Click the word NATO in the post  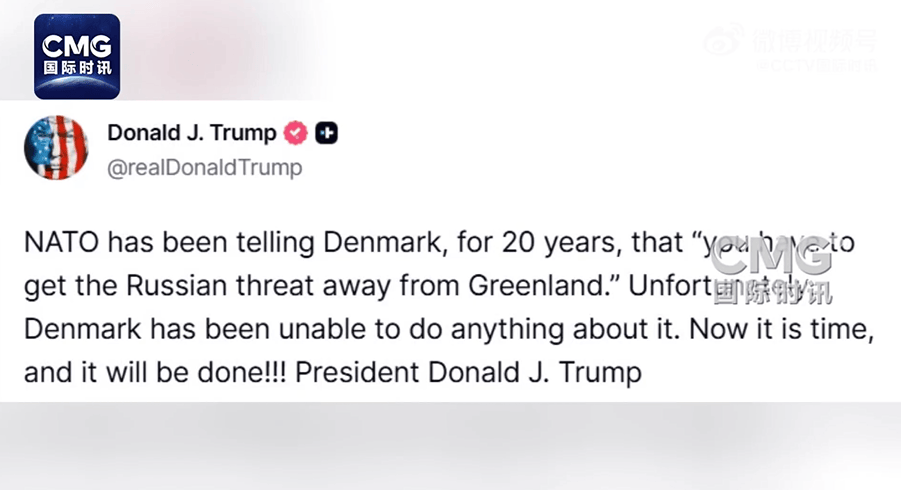[x=61, y=244]
